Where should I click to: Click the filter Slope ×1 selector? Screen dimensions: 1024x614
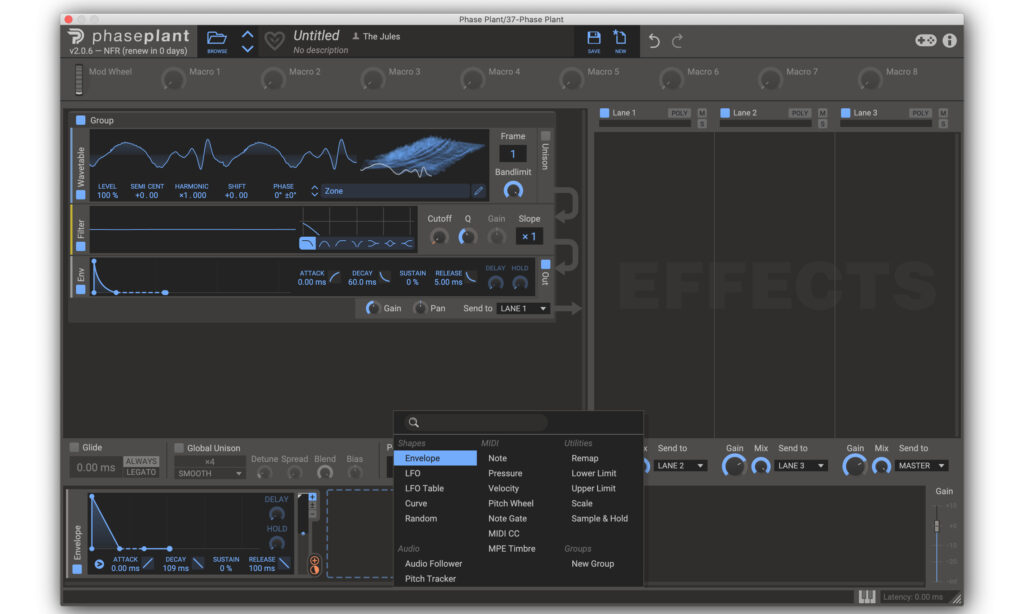click(x=529, y=236)
